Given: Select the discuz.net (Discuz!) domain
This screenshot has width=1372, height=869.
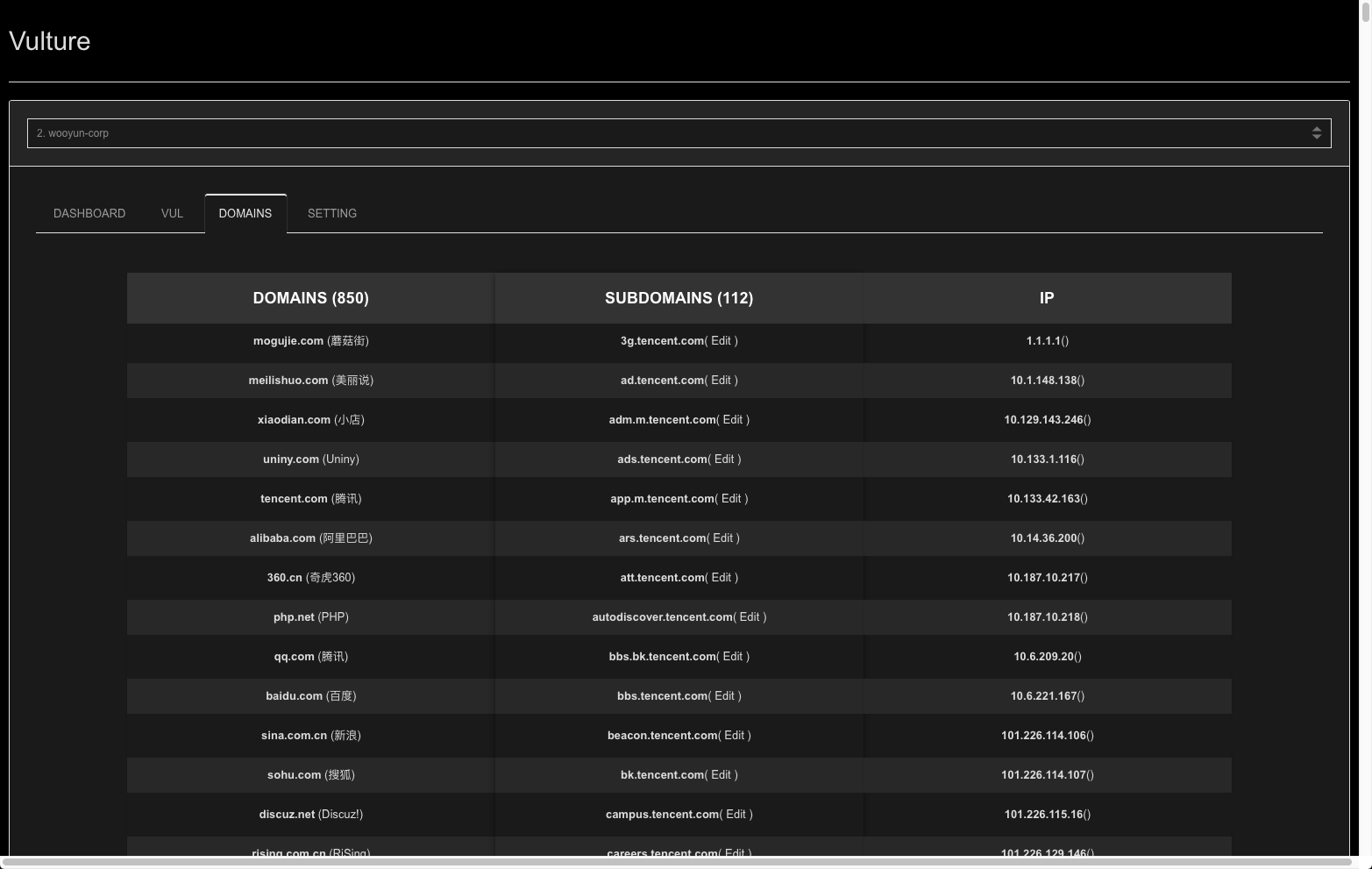Looking at the screenshot, I should point(310,815).
